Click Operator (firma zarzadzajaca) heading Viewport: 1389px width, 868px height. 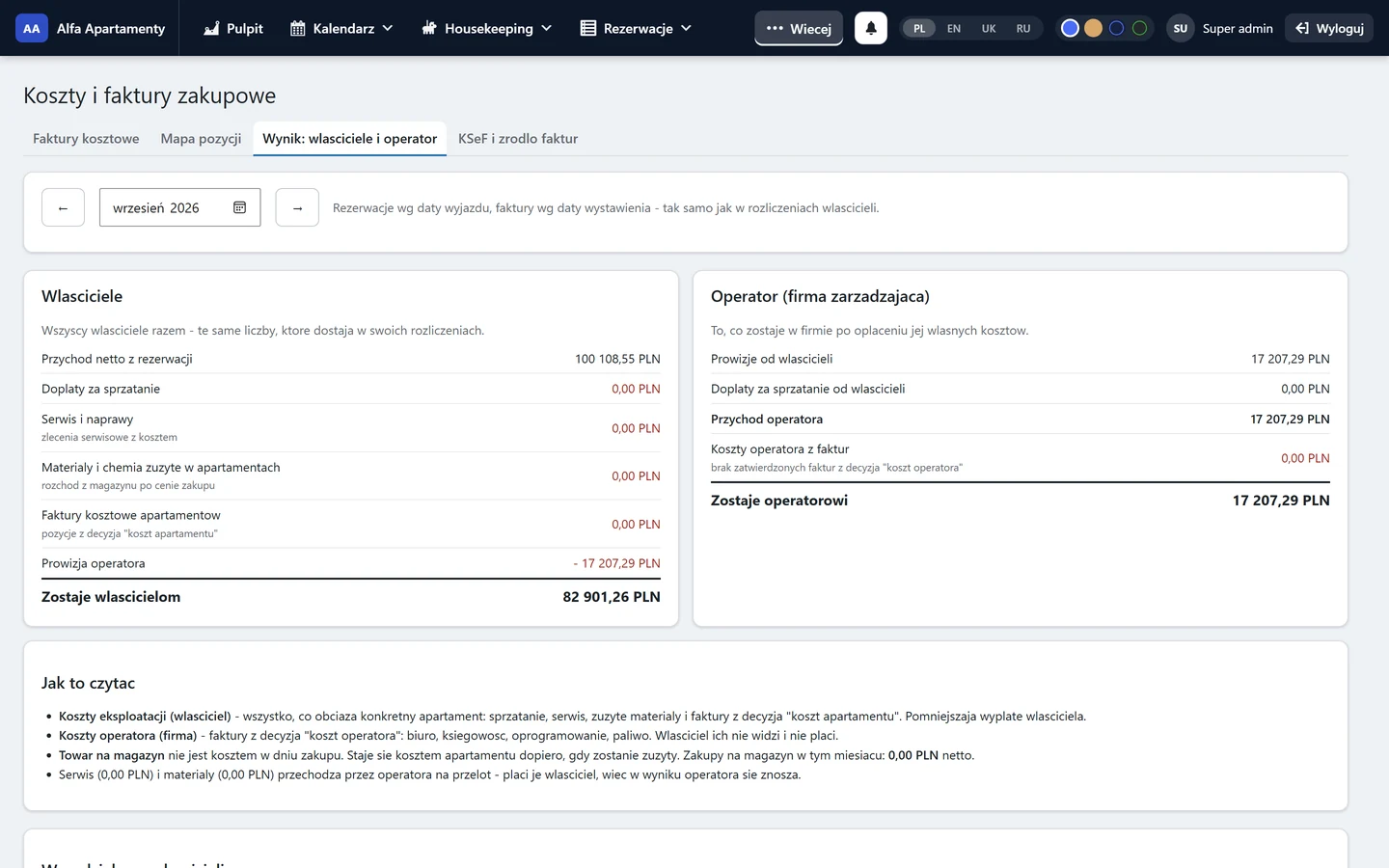(820, 296)
